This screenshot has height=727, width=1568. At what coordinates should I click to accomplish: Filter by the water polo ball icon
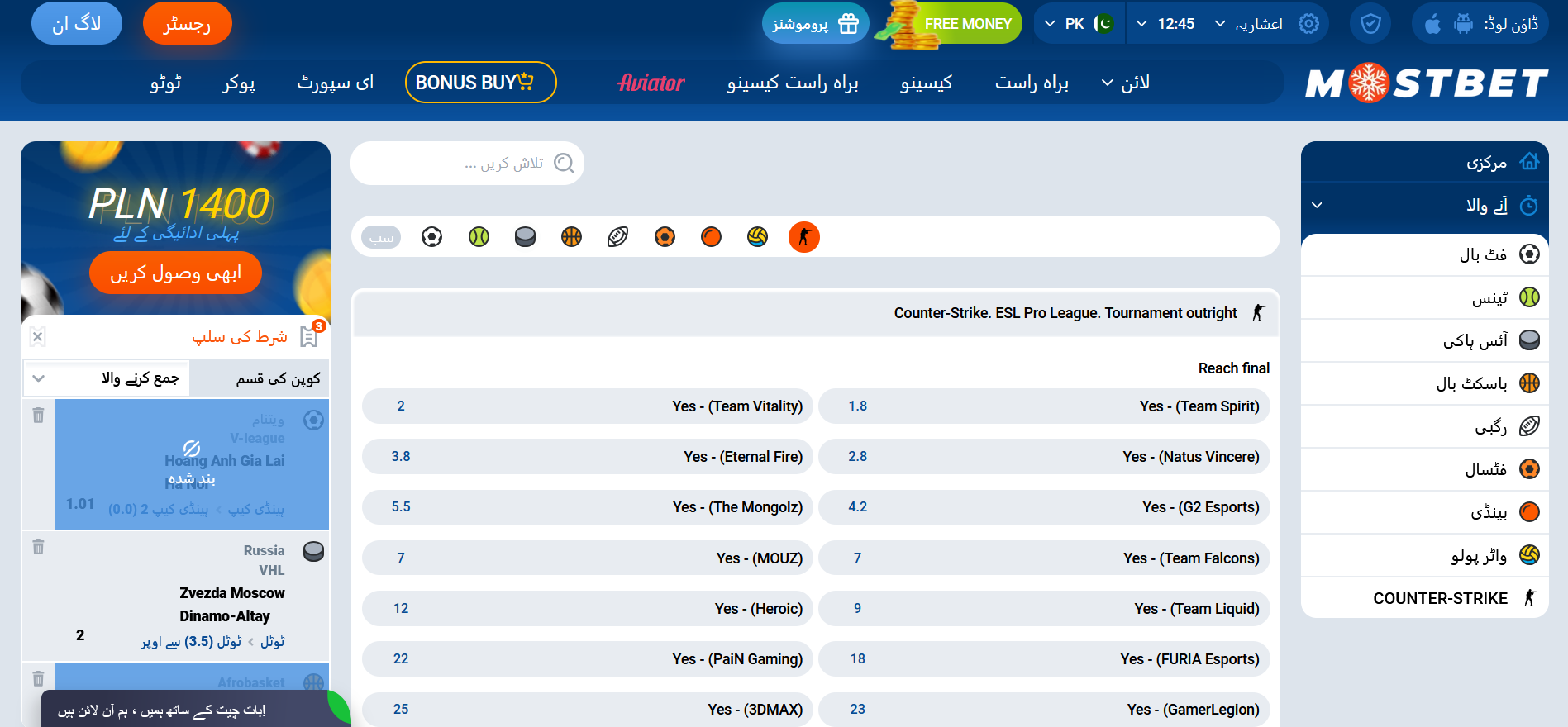[x=757, y=237]
